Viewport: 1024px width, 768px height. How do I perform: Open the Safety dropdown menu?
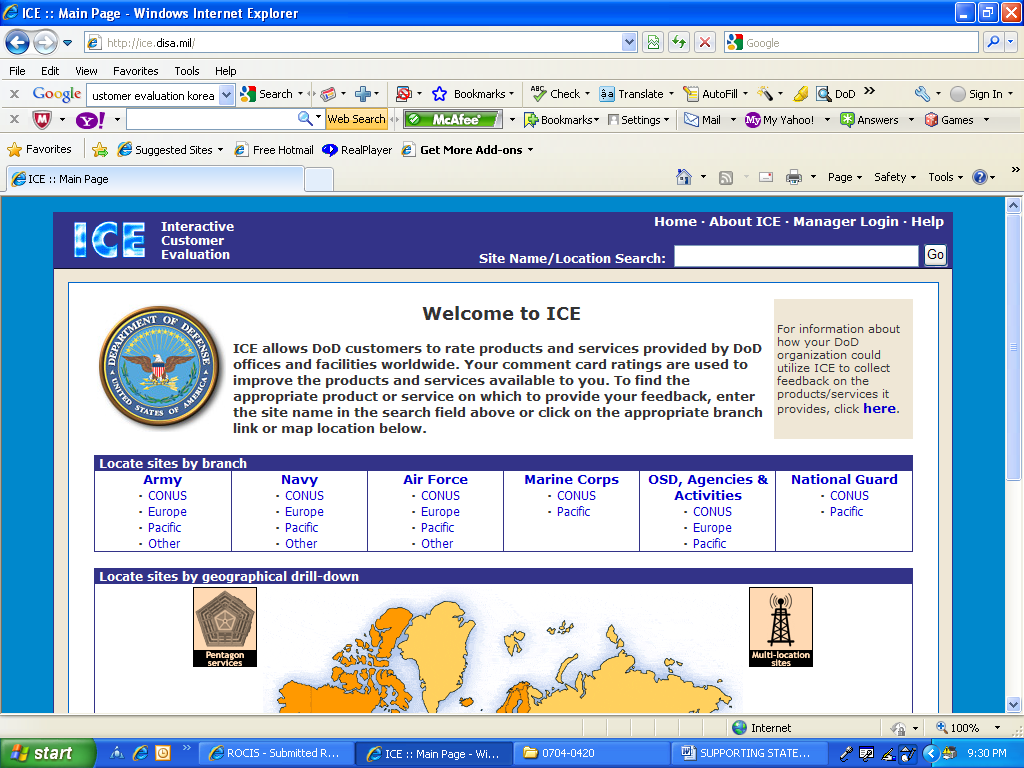[x=895, y=177]
